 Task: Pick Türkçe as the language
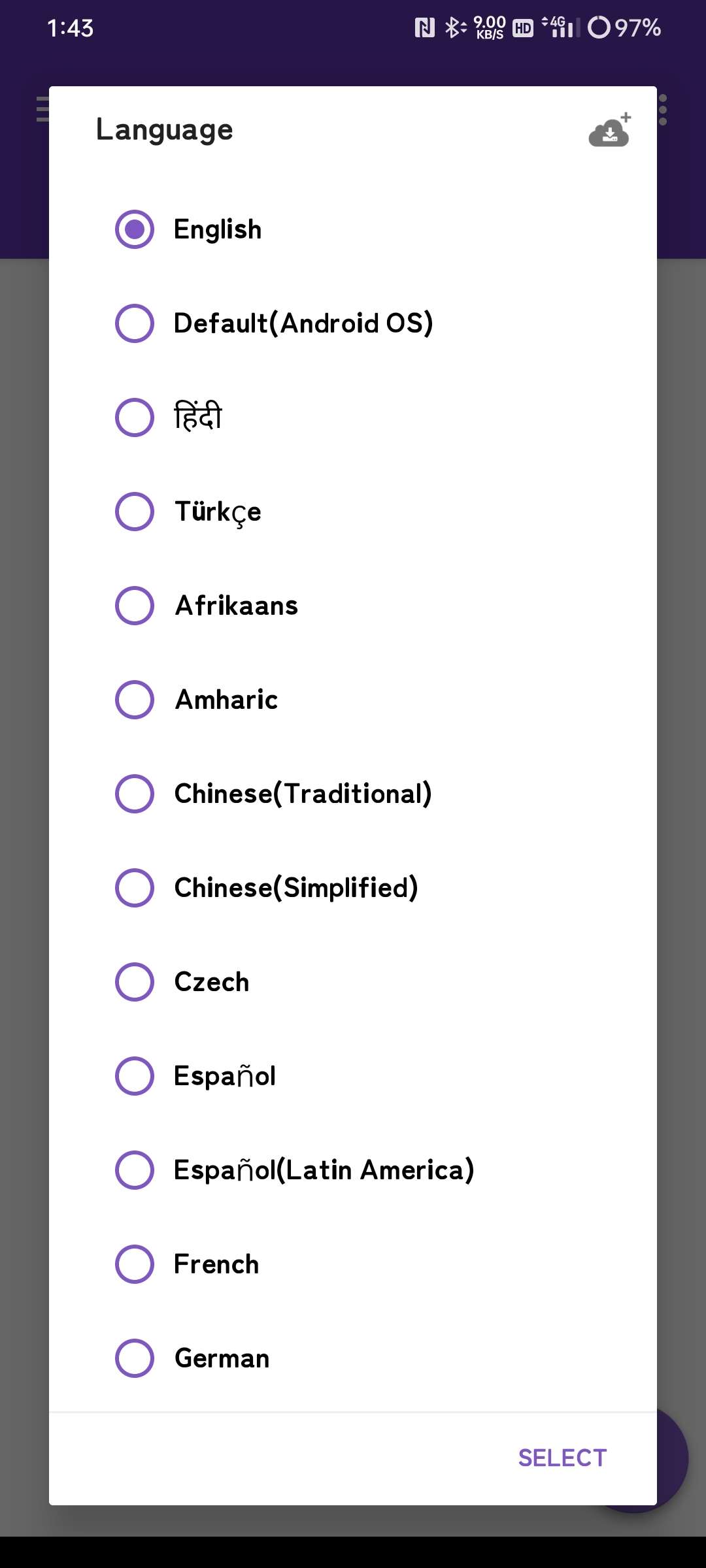135,512
